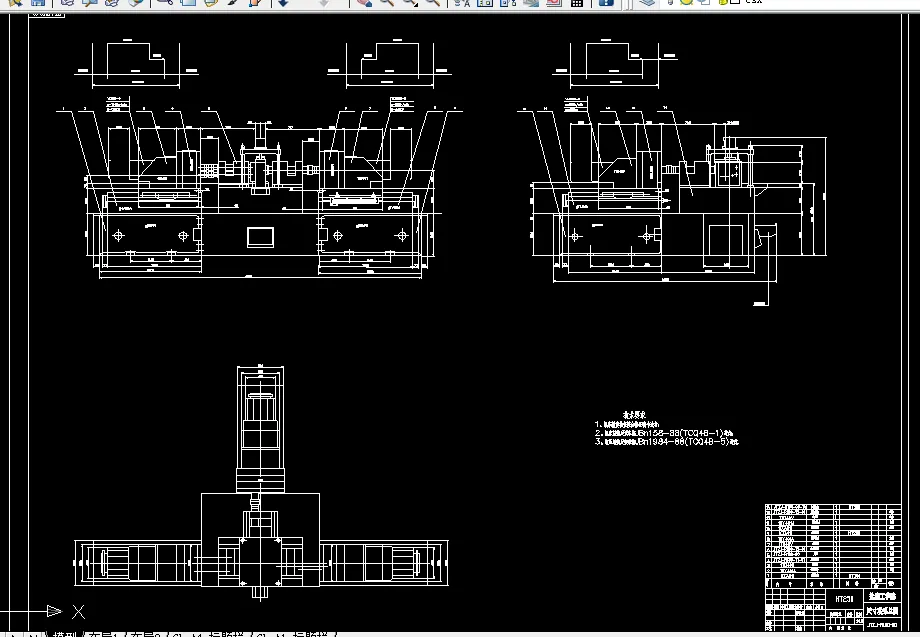Viewport: 920px width, 637px height.
Task: Select the first numbered technical note line
Action: point(627,424)
